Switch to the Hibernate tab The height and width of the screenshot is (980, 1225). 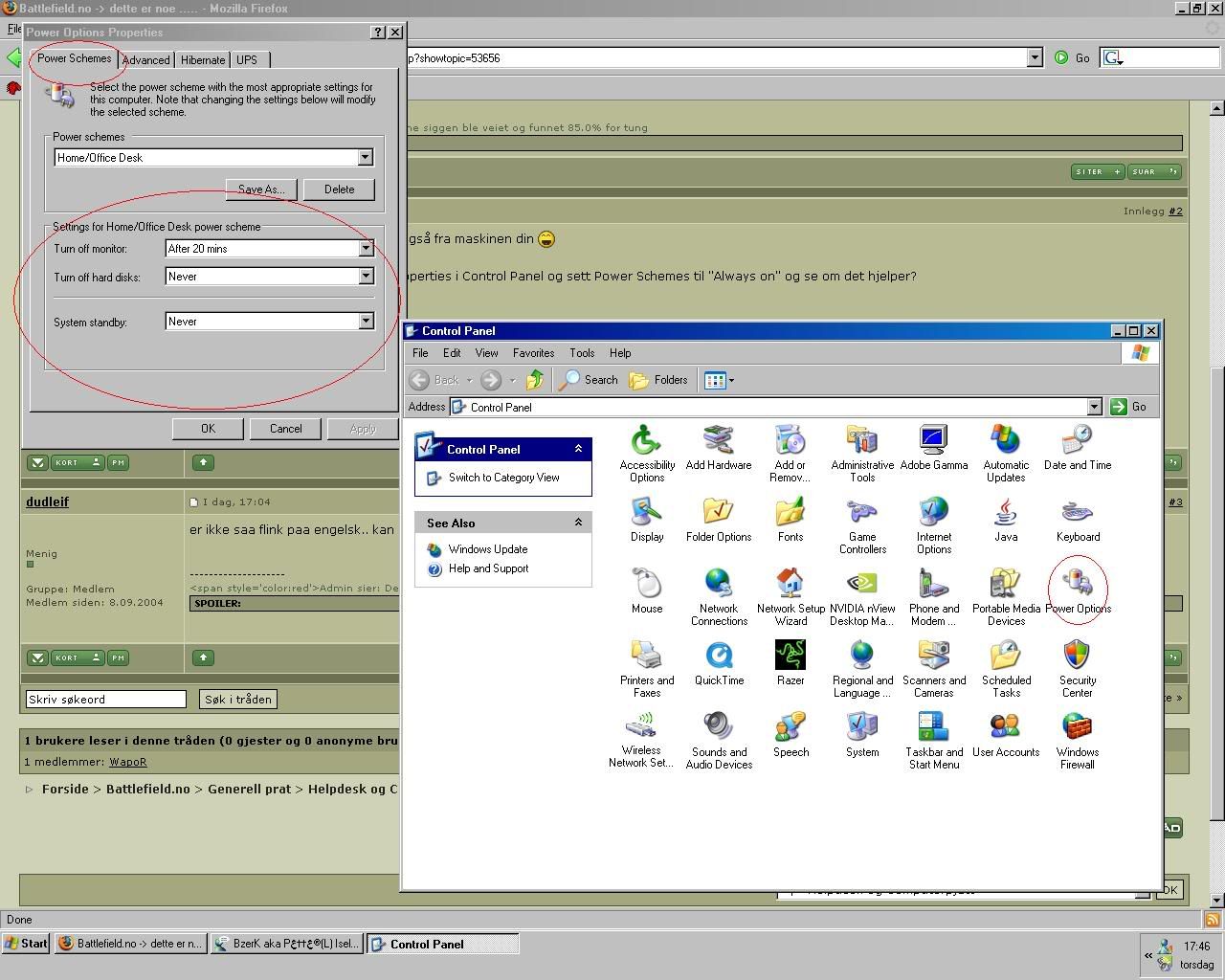click(x=203, y=59)
